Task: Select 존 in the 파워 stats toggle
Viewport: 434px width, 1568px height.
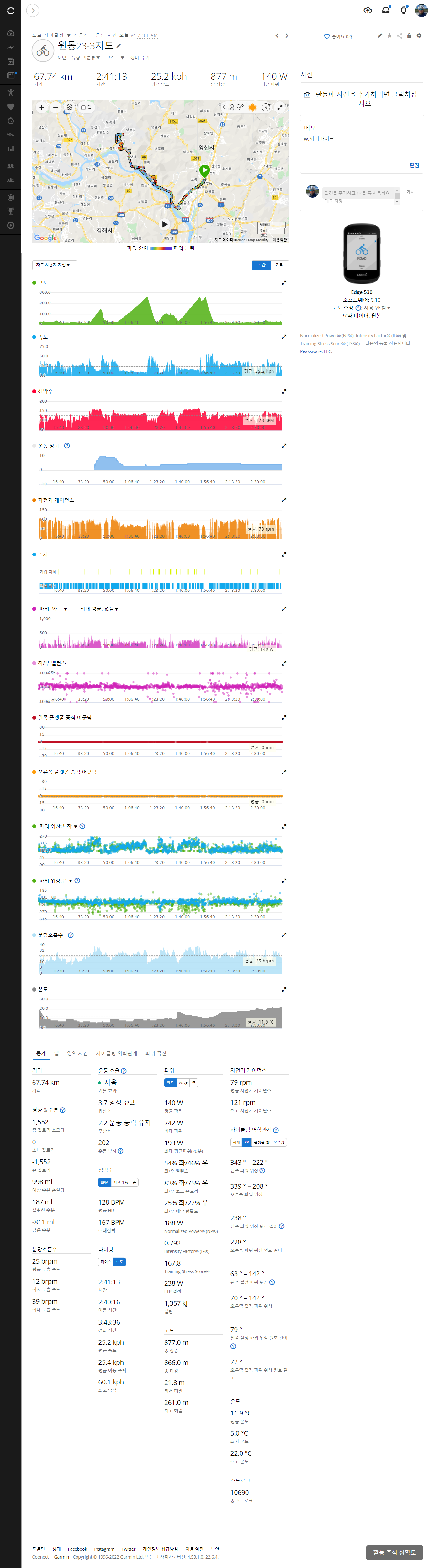Action: (194, 1083)
